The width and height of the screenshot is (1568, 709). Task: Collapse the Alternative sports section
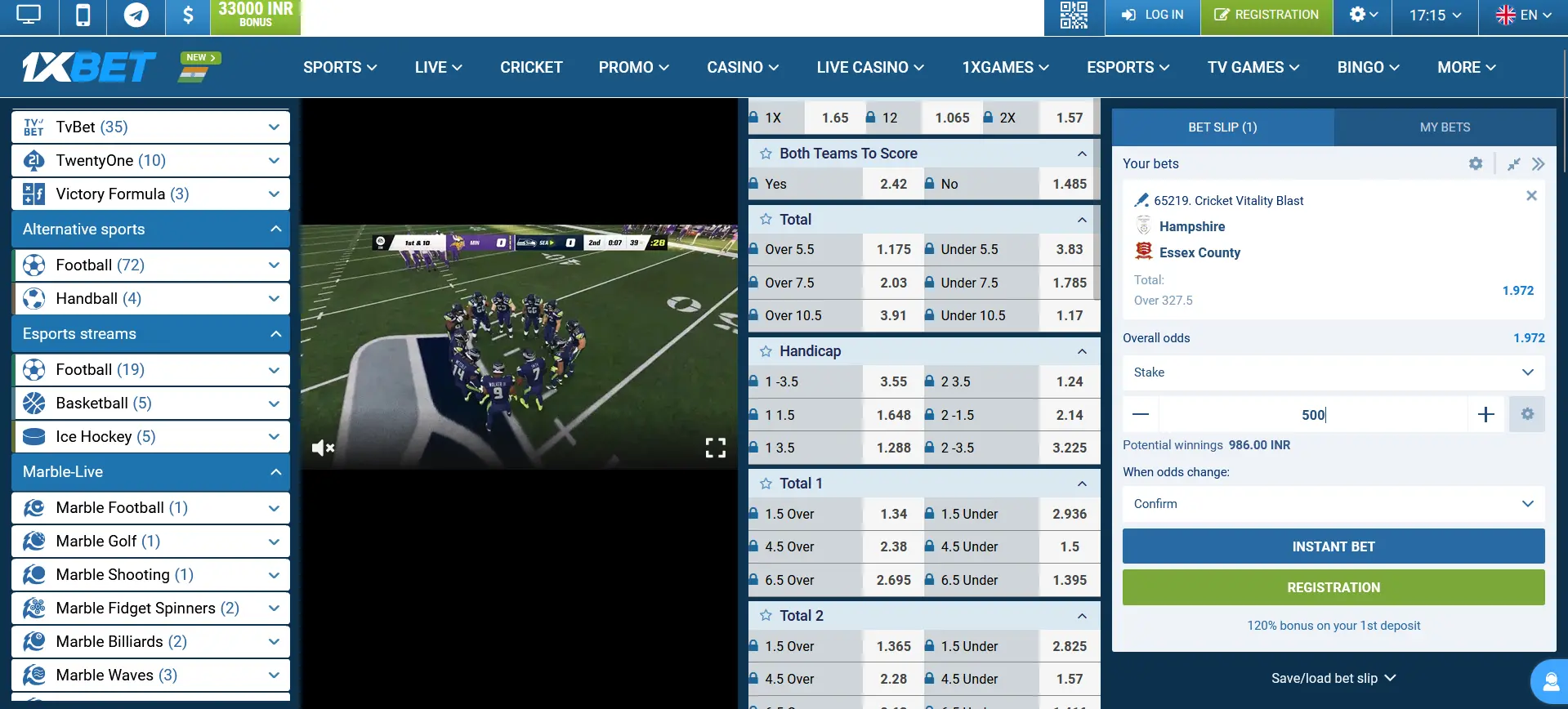275,229
